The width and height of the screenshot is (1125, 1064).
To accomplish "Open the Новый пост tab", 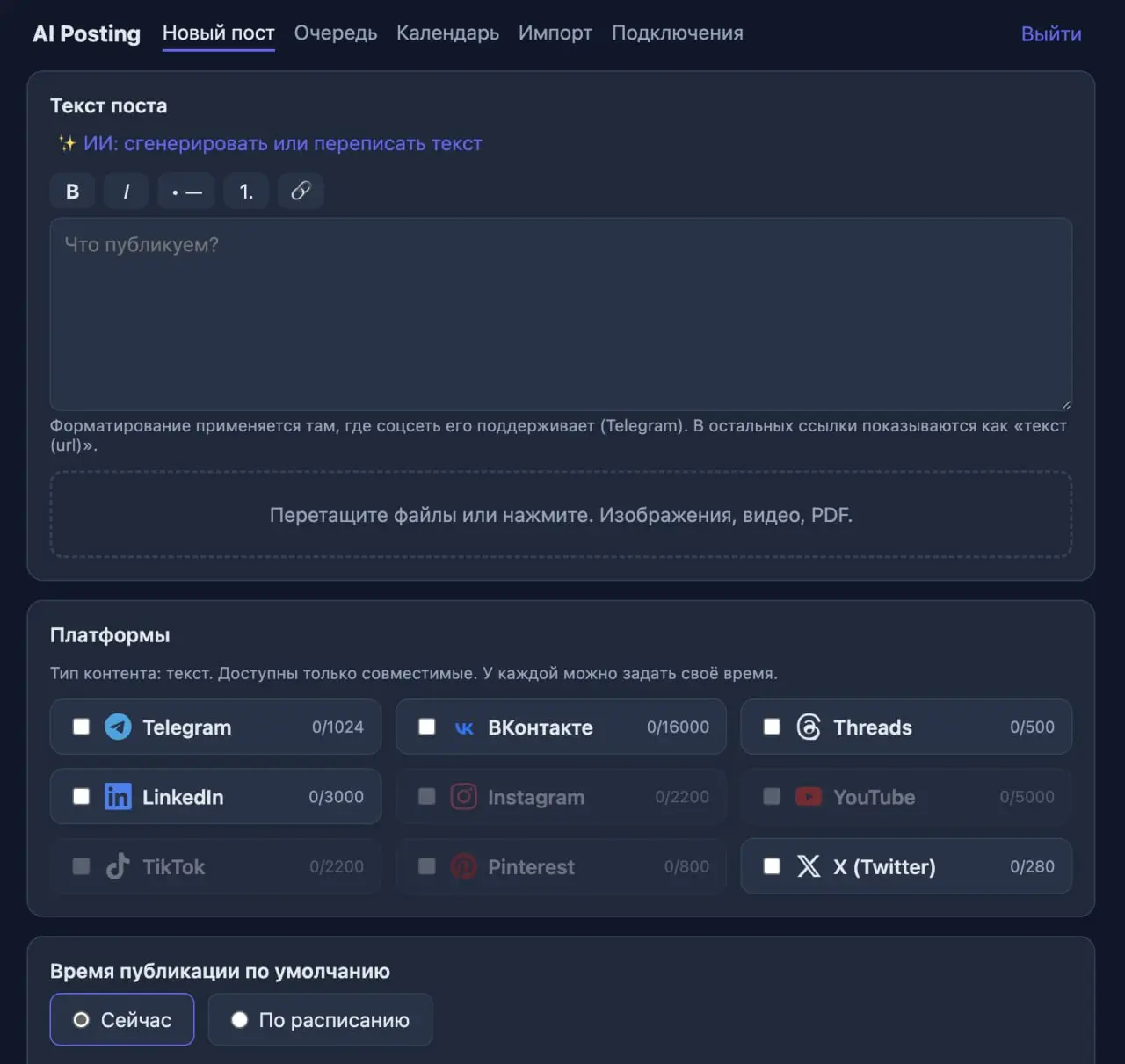I will (x=219, y=33).
